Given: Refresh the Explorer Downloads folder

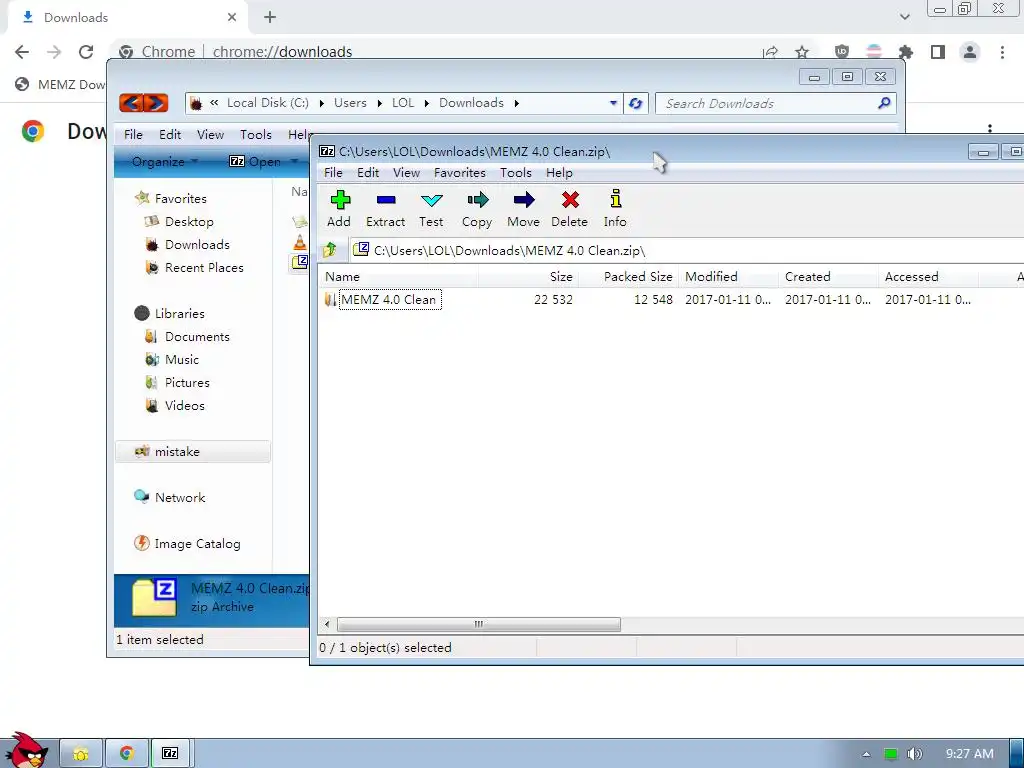Looking at the screenshot, I should click(x=635, y=103).
